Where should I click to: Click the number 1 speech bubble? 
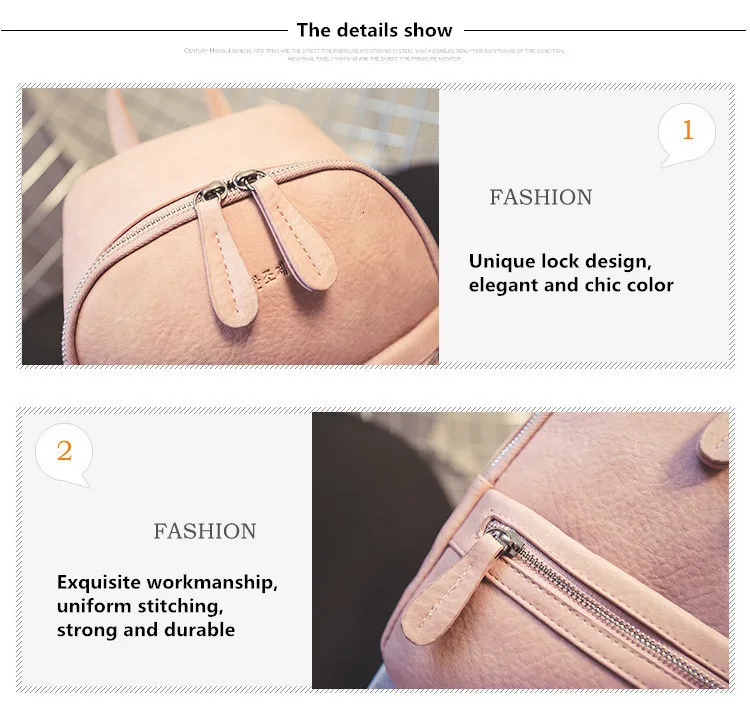click(686, 134)
